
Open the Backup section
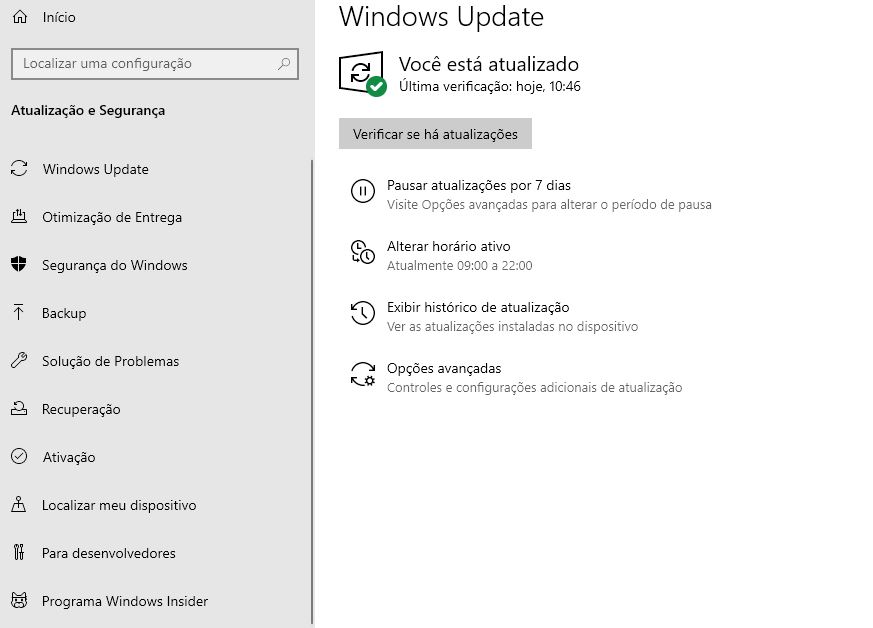point(64,313)
